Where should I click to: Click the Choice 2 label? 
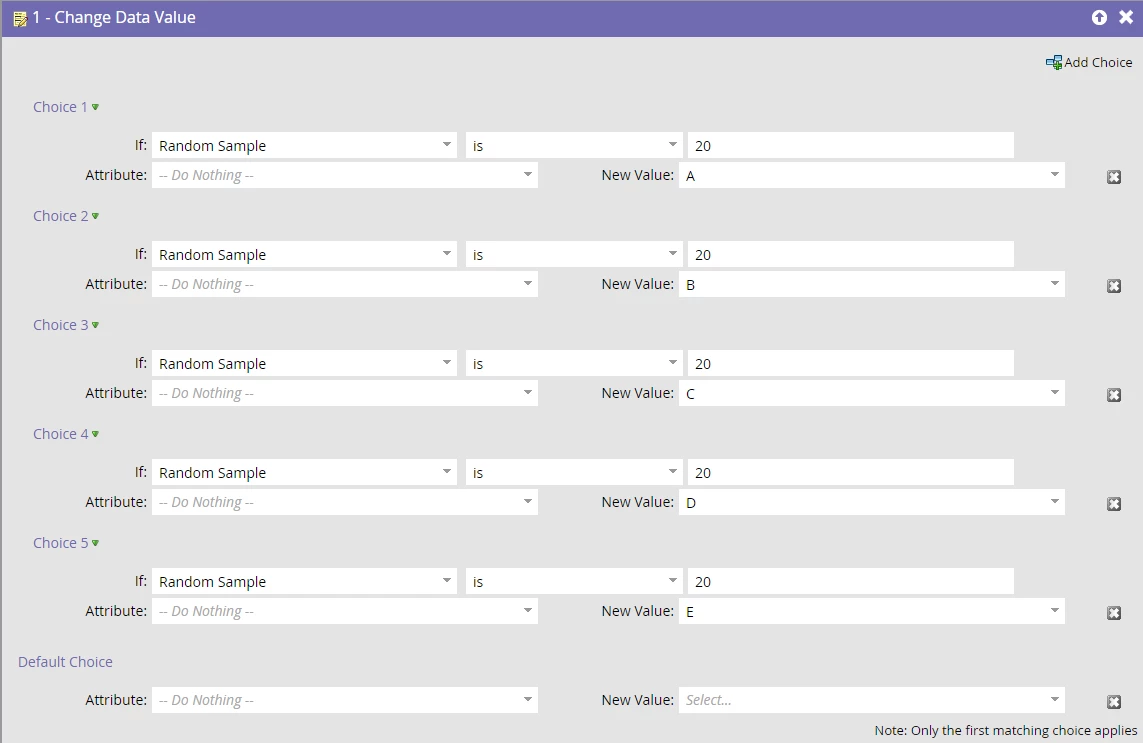61,216
